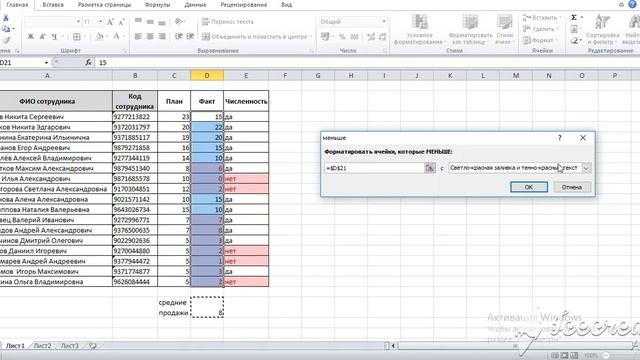Image resolution: width=640 pixels, height=360 pixels.
Task: Open the Рецензирование ribbon tab
Action: [244, 5]
